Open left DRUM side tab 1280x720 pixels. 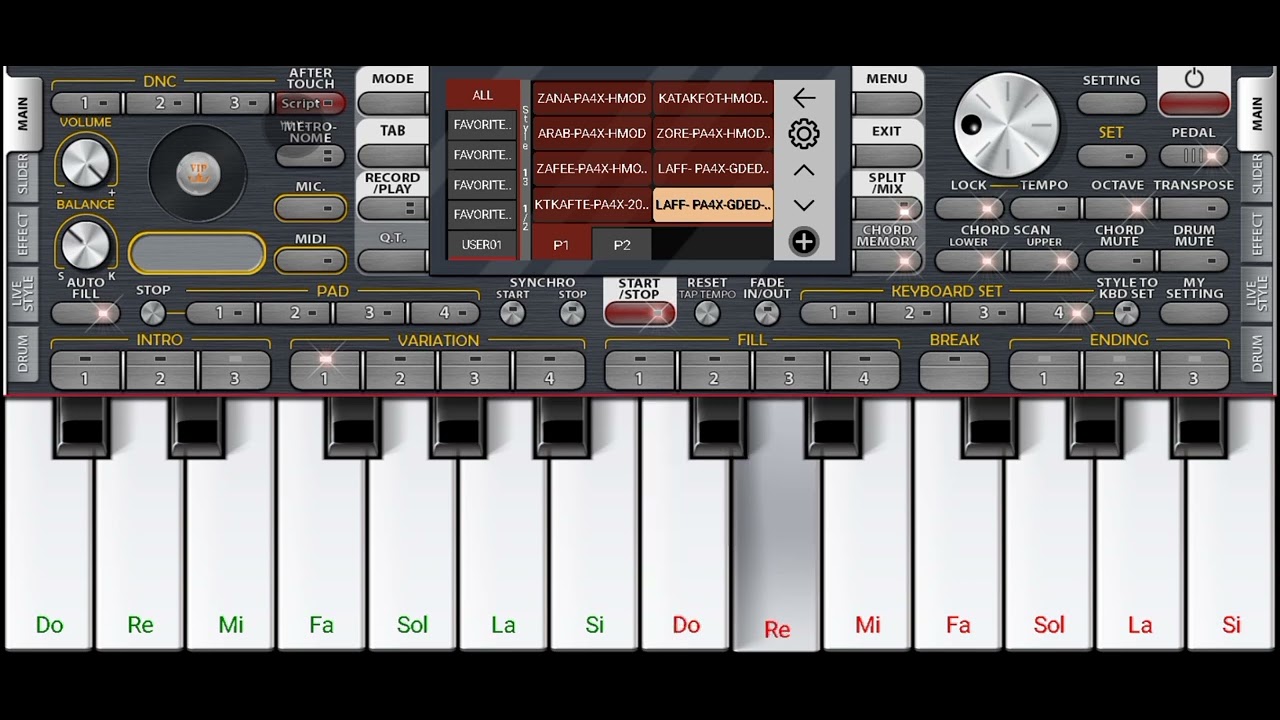click(23, 354)
